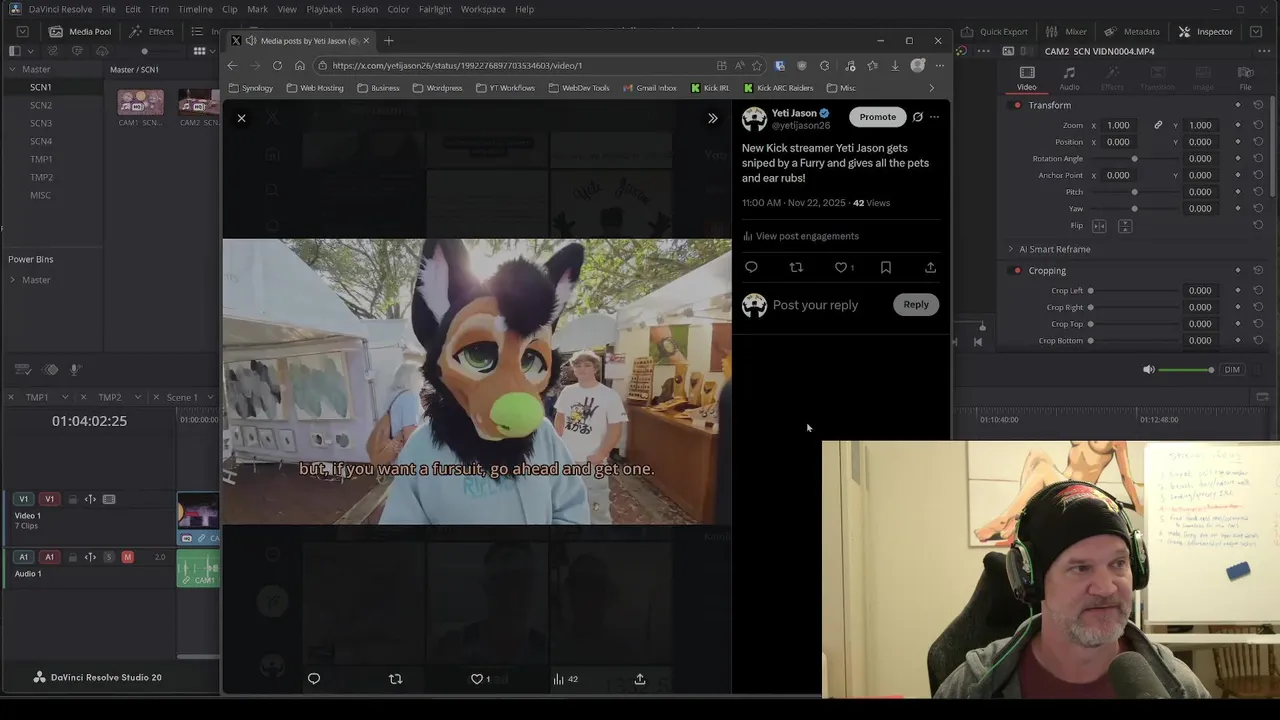Expand the AI Smart Reframe section

pyautogui.click(x=1010, y=249)
